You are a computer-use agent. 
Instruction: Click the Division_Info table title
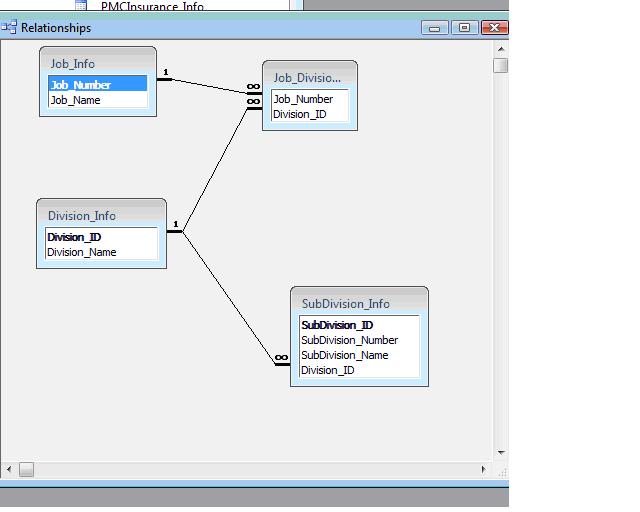82,216
